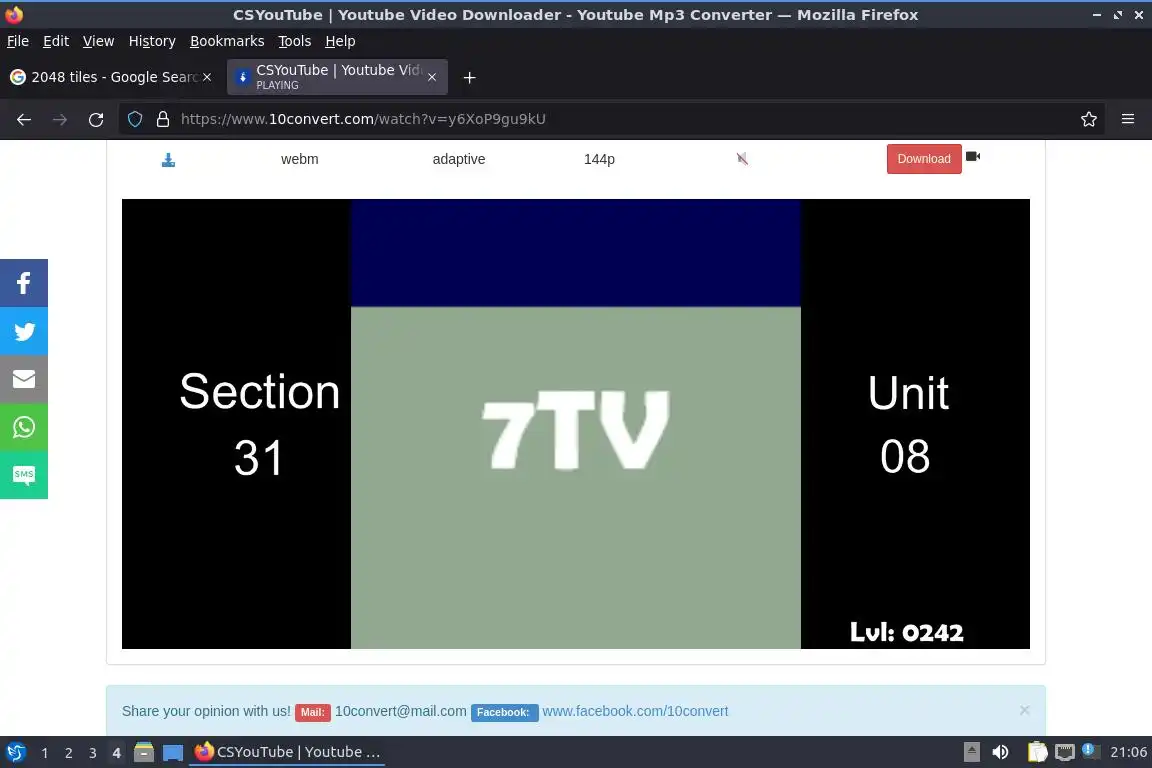Show site security padlock info

[x=163, y=119]
